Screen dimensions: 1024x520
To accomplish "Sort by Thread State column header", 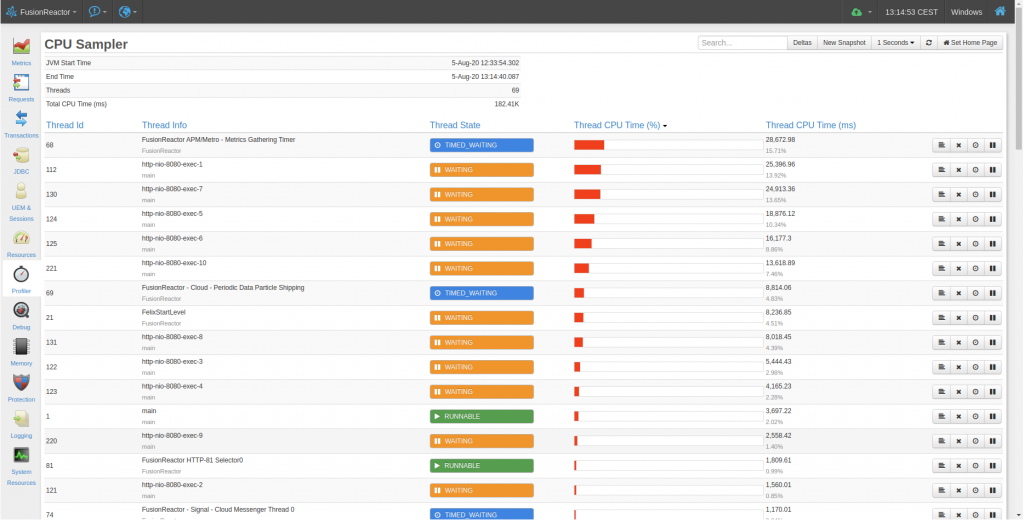I will 455,125.
